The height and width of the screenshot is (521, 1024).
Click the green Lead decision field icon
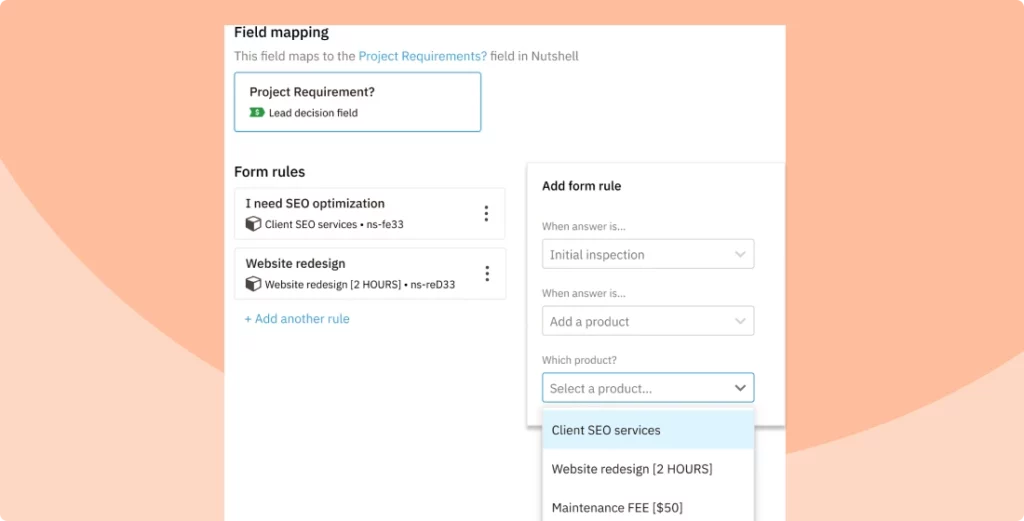pyautogui.click(x=257, y=113)
